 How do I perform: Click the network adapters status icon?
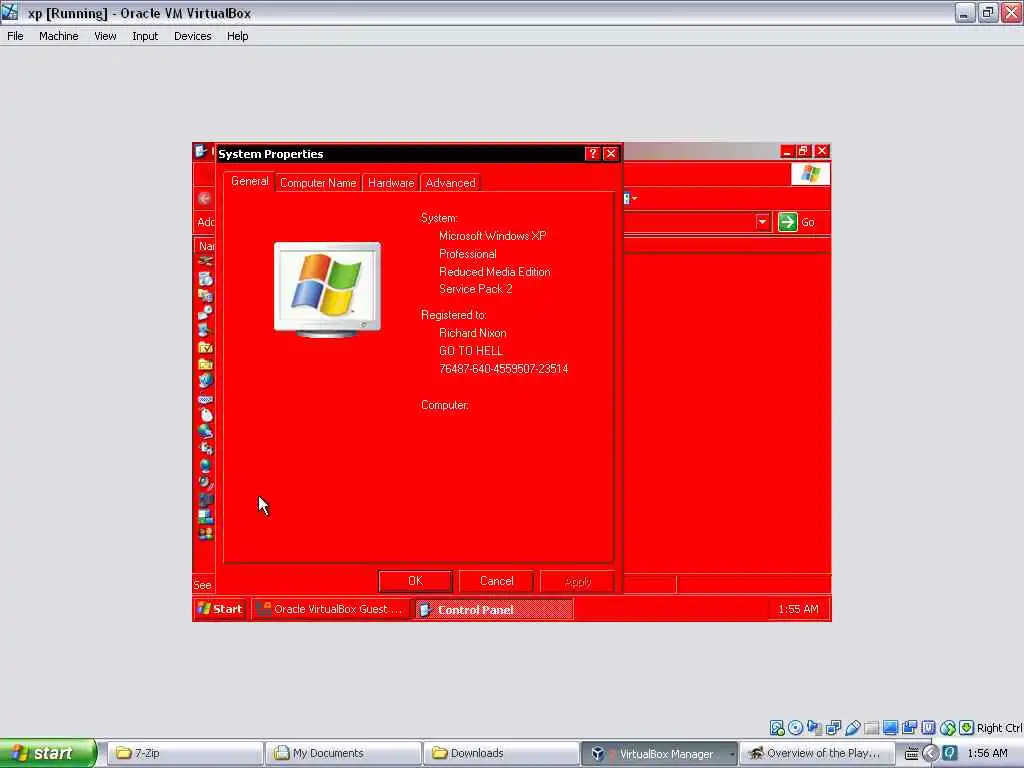pyautogui.click(x=833, y=728)
